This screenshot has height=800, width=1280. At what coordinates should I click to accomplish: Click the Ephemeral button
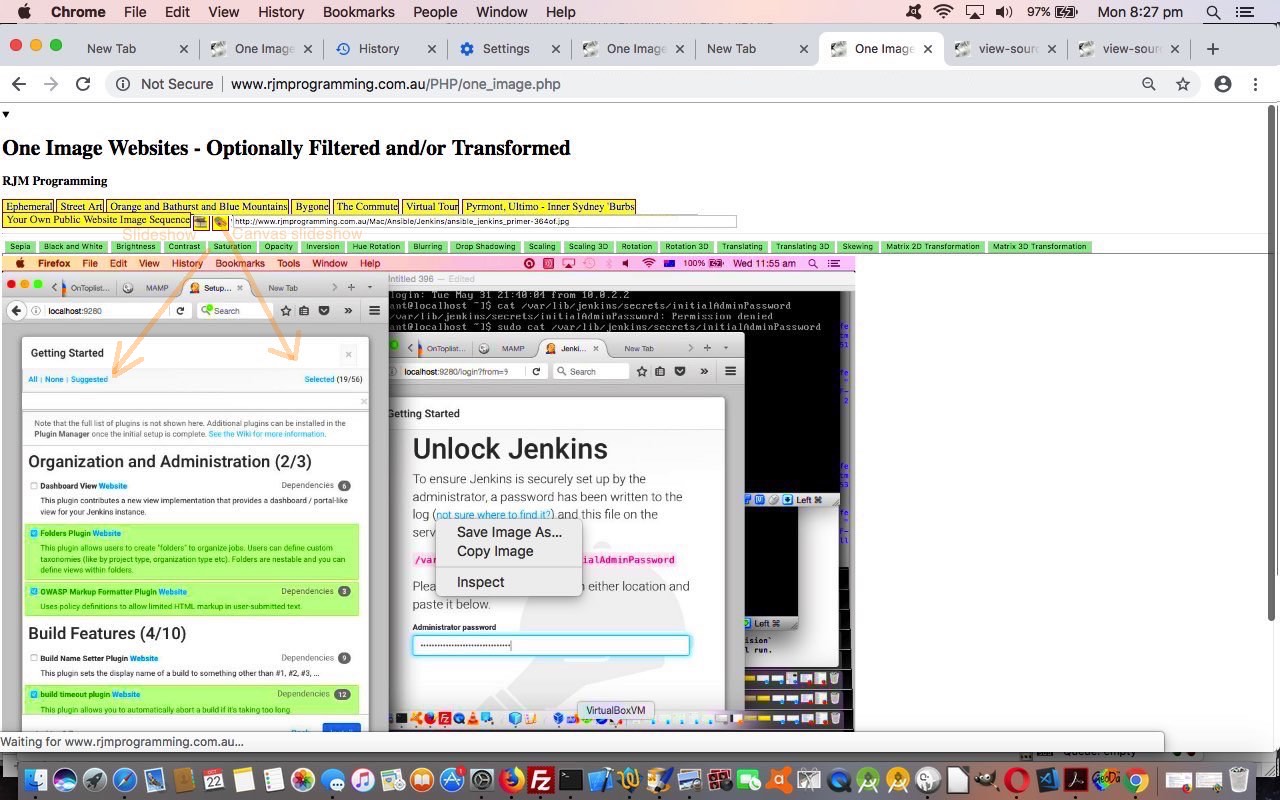(x=28, y=206)
